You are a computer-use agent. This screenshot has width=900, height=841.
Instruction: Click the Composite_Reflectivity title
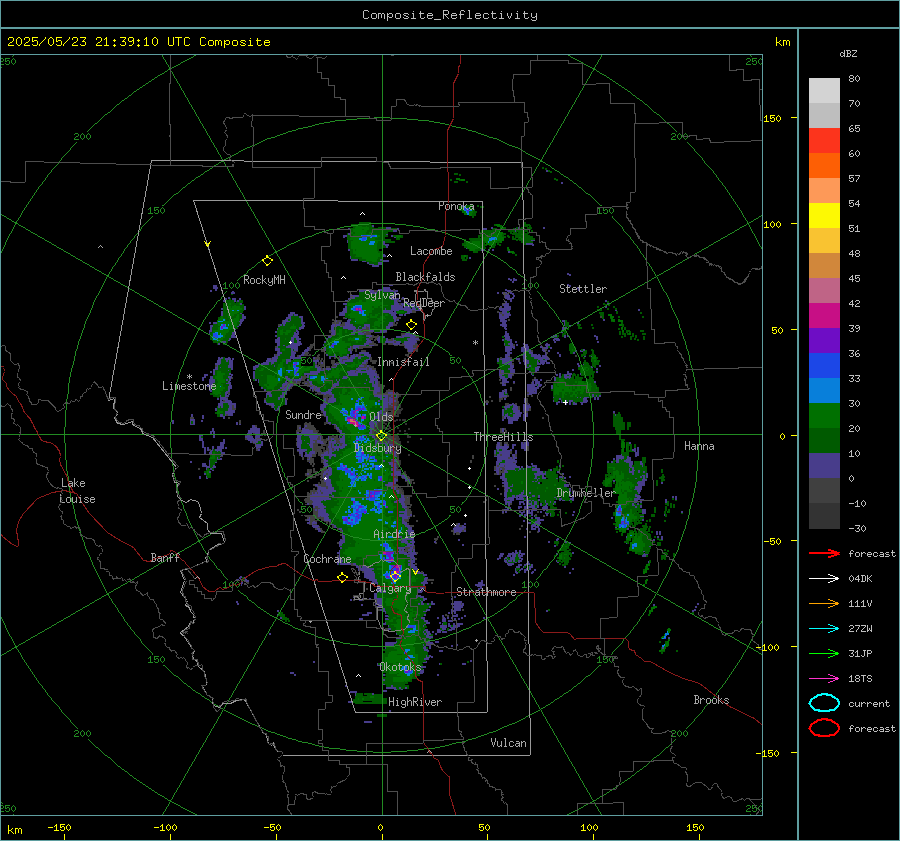(449, 15)
